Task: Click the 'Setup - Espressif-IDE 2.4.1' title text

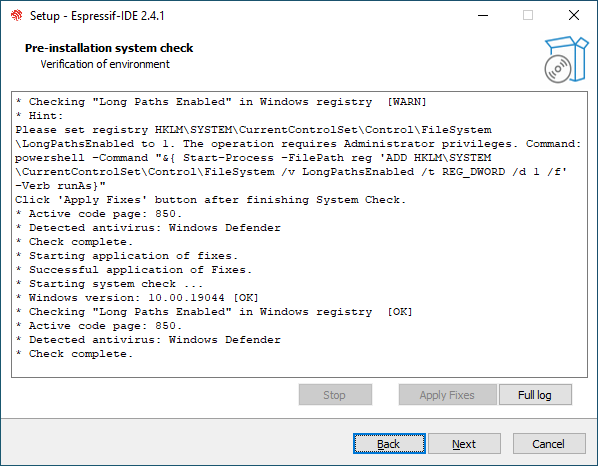Action: [97, 16]
